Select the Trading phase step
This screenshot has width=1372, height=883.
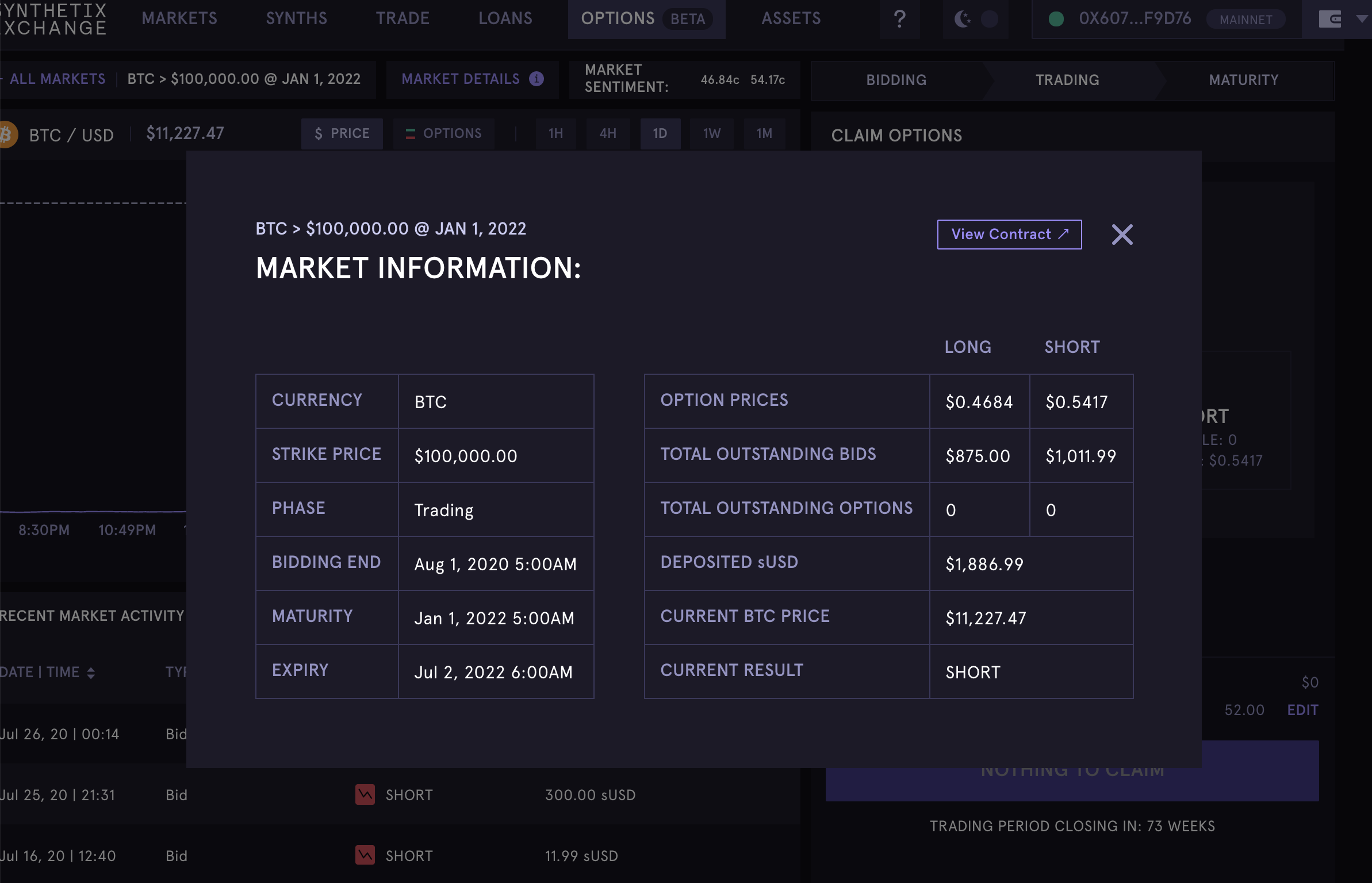click(1067, 80)
